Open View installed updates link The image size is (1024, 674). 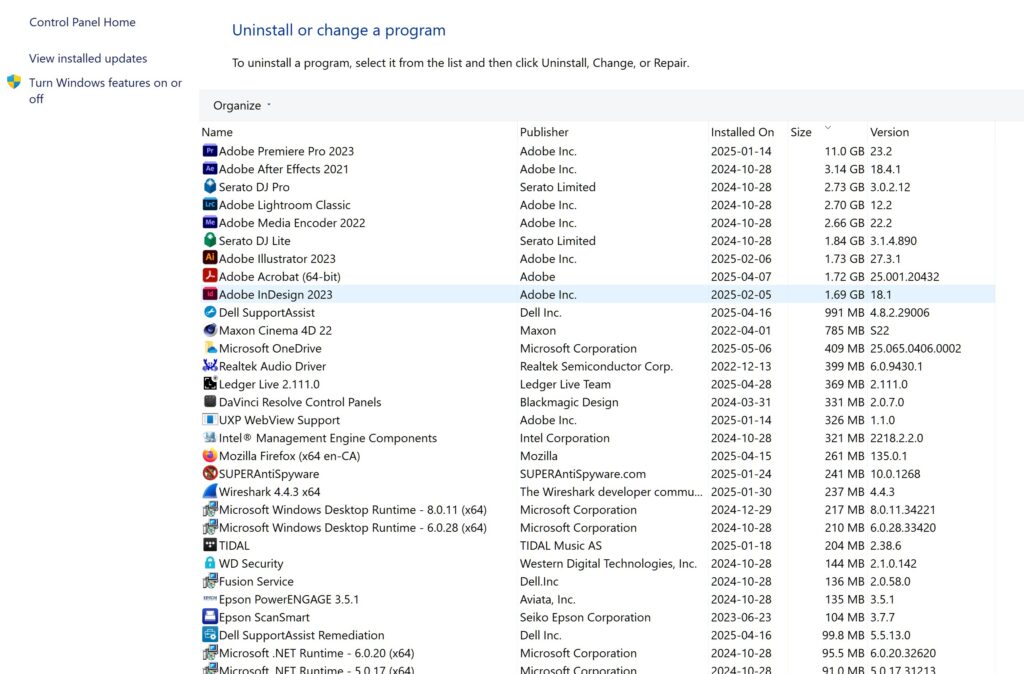tap(88, 58)
